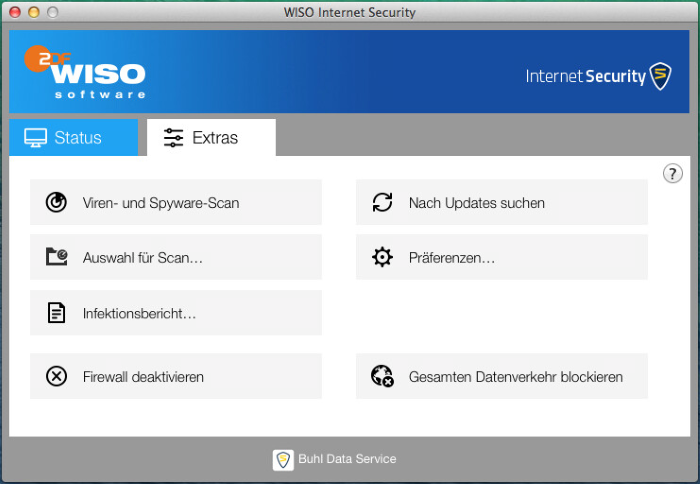Click the Internet Security shield logo
Viewport: 700px width, 484px height.
(x=660, y=76)
